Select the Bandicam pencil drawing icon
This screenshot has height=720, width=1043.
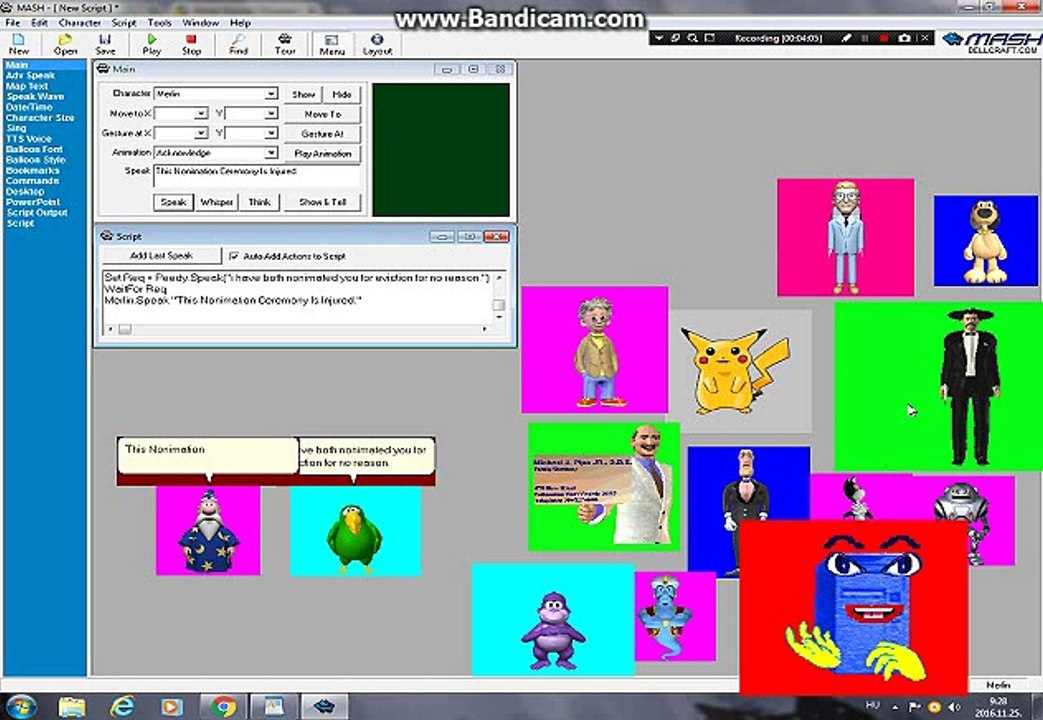tap(846, 38)
